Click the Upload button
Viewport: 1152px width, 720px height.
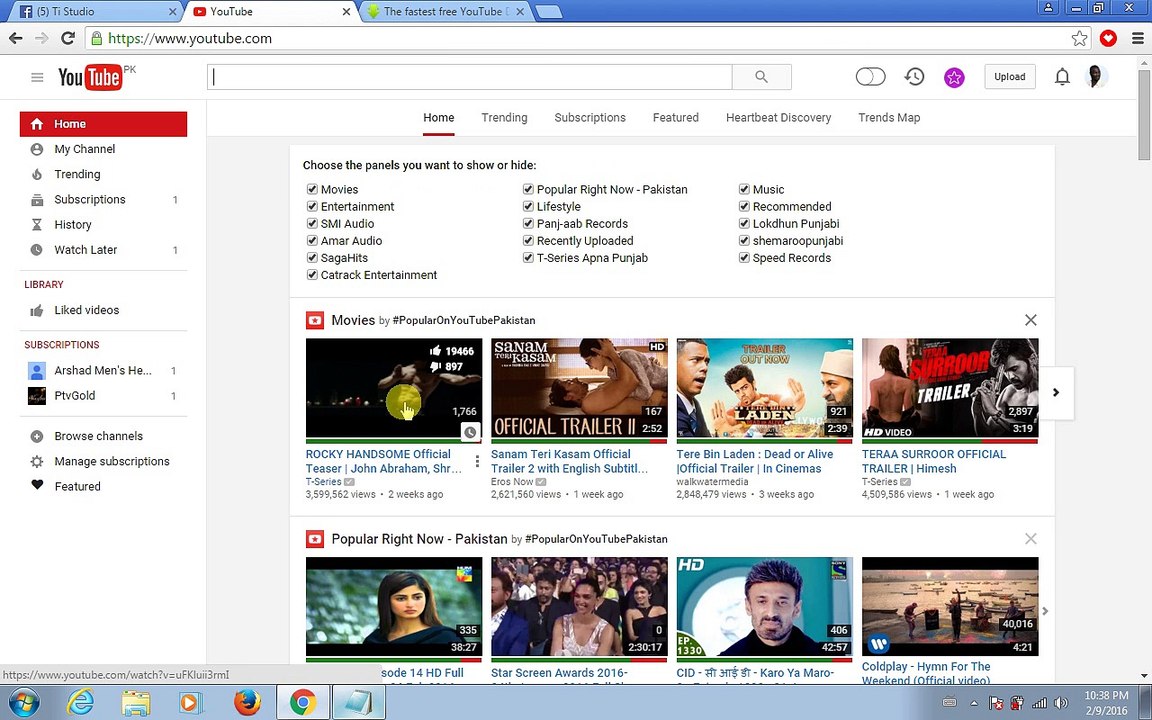click(x=1009, y=76)
